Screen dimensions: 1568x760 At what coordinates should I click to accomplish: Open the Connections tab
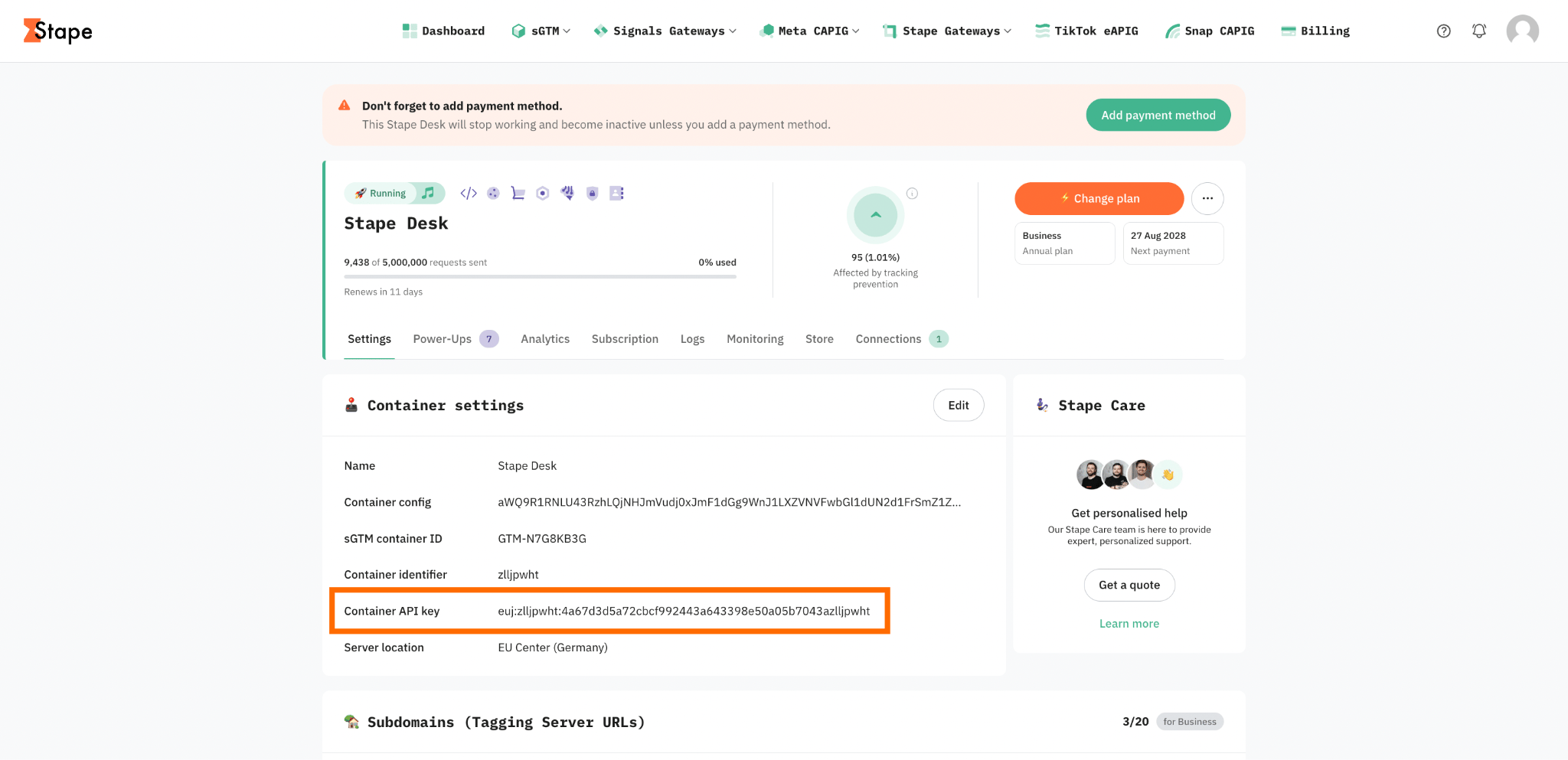point(902,339)
